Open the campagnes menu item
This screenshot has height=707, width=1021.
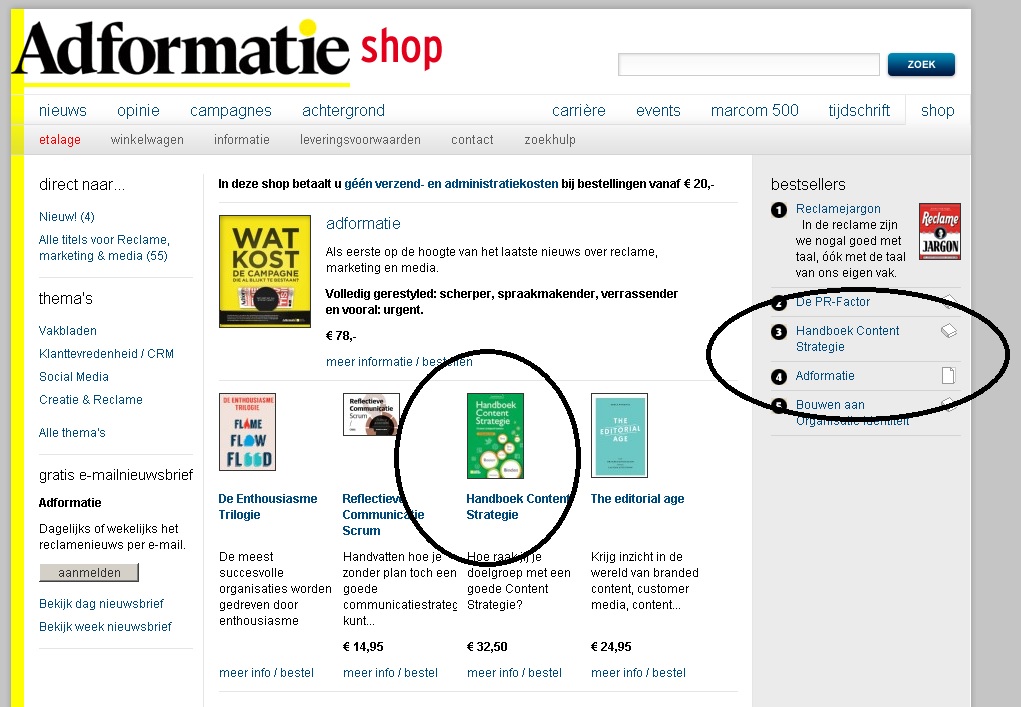pos(231,111)
